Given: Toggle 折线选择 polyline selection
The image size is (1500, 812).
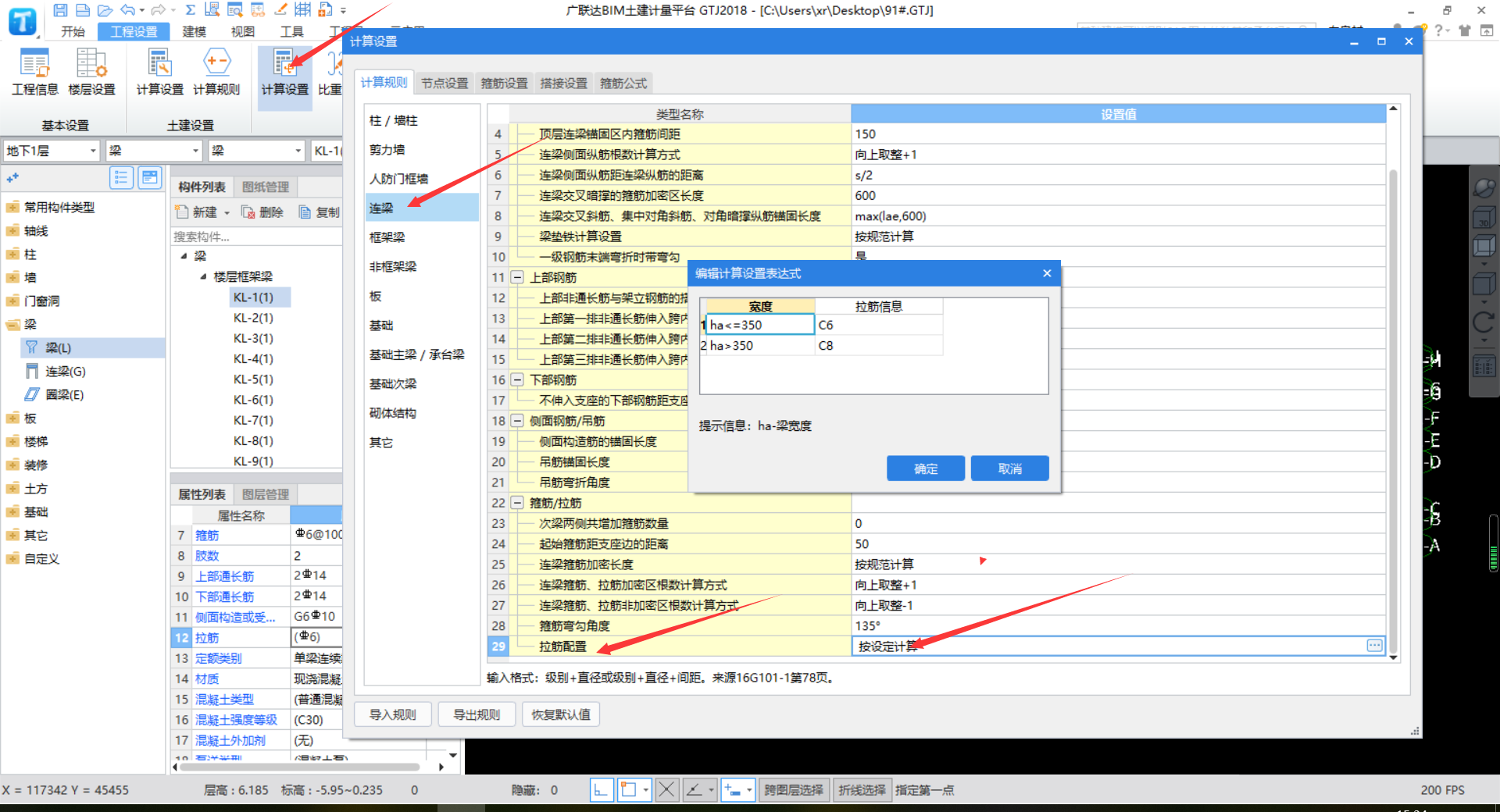Looking at the screenshot, I should click(x=862, y=790).
